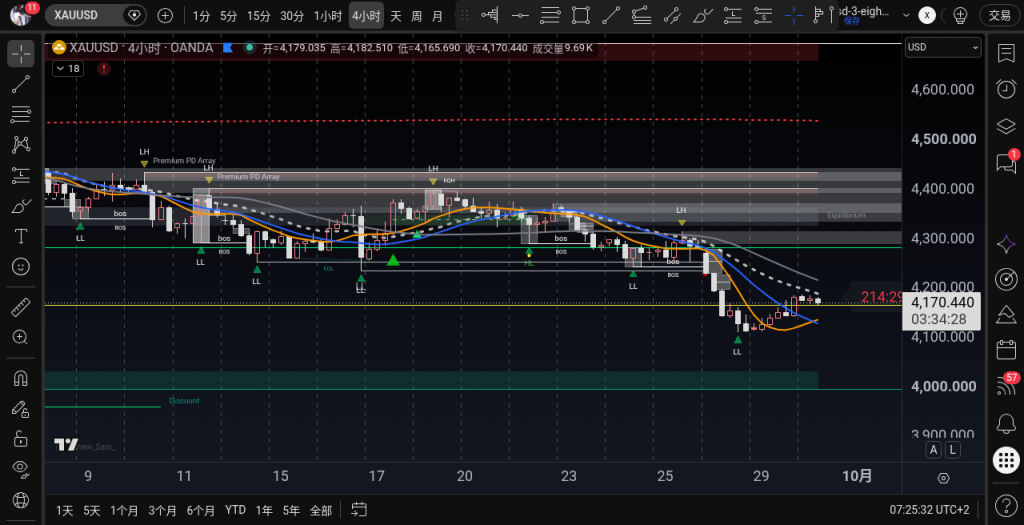Switch to the 5分 timeframe
This screenshot has width=1024, height=525.
[x=229, y=16]
